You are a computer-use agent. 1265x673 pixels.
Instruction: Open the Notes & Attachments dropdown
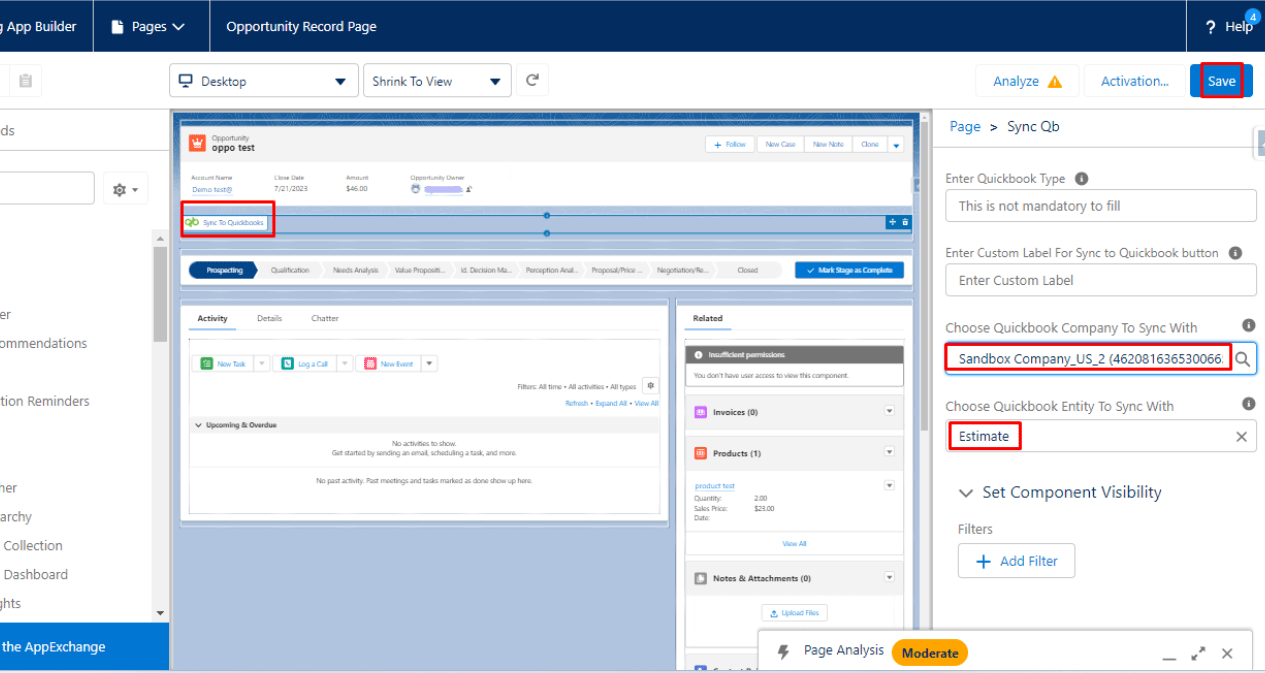[889, 578]
